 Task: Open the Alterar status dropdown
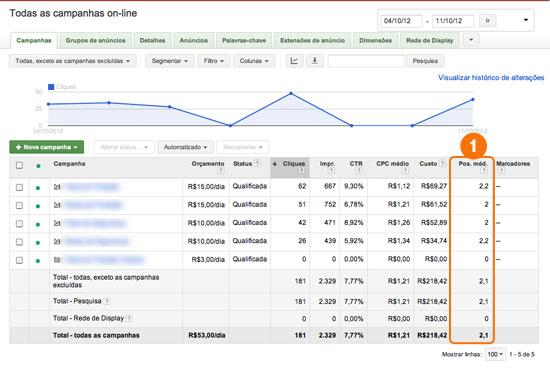pos(124,147)
